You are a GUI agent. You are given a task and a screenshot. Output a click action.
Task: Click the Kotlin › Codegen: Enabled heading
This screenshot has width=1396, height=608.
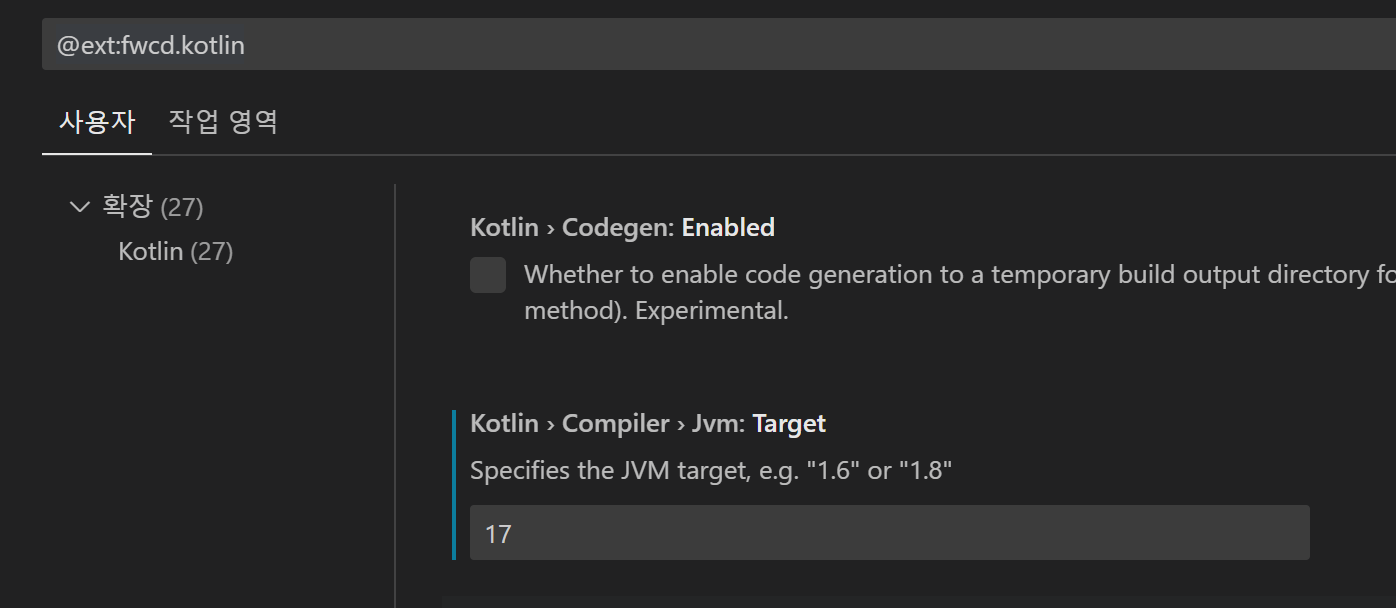(x=621, y=227)
